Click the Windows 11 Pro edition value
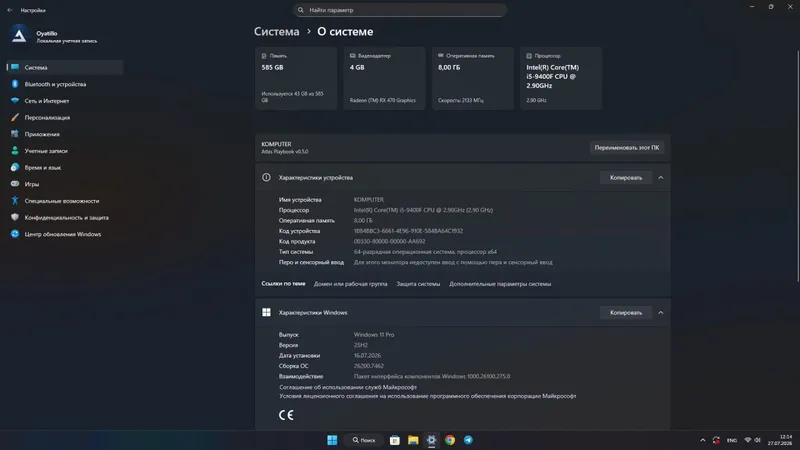 pyautogui.click(x=374, y=335)
